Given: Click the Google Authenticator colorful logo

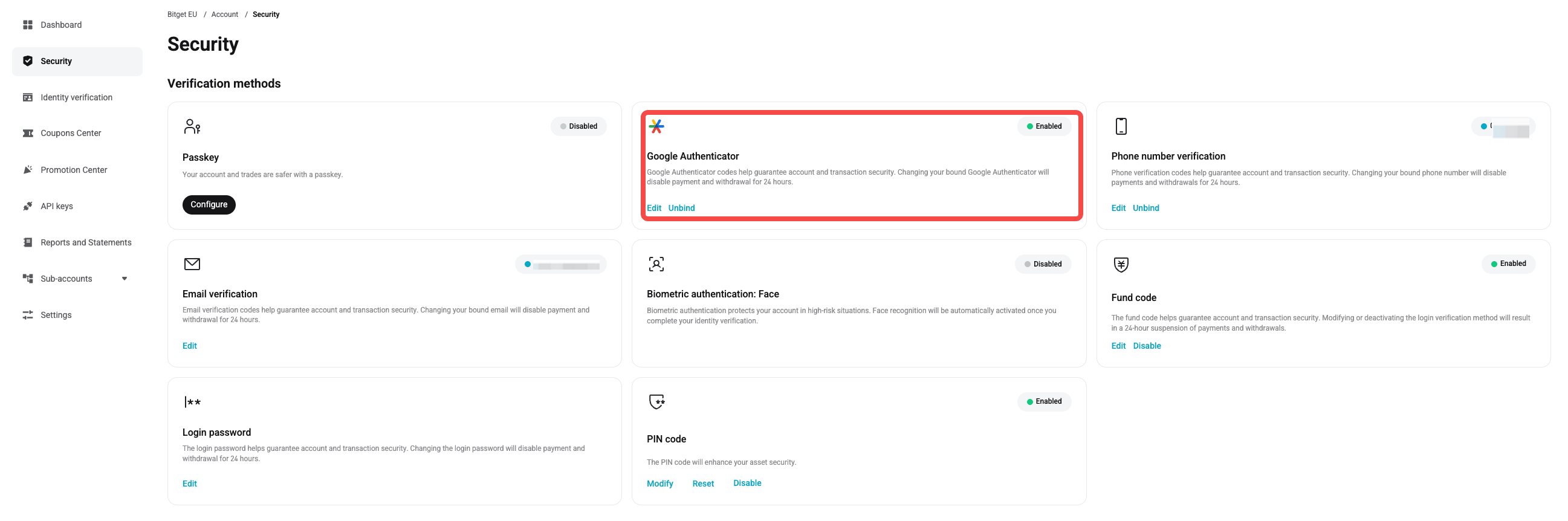Looking at the screenshot, I should click(x=656, y=126).
